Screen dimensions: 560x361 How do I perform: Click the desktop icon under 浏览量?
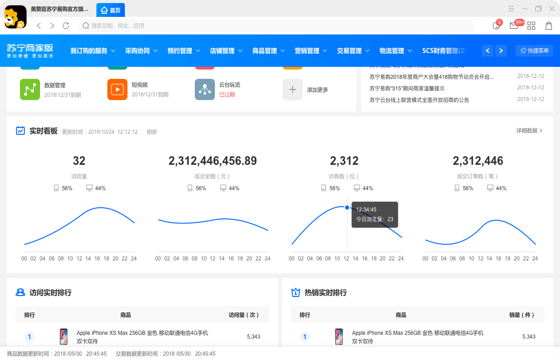(89, 188)
